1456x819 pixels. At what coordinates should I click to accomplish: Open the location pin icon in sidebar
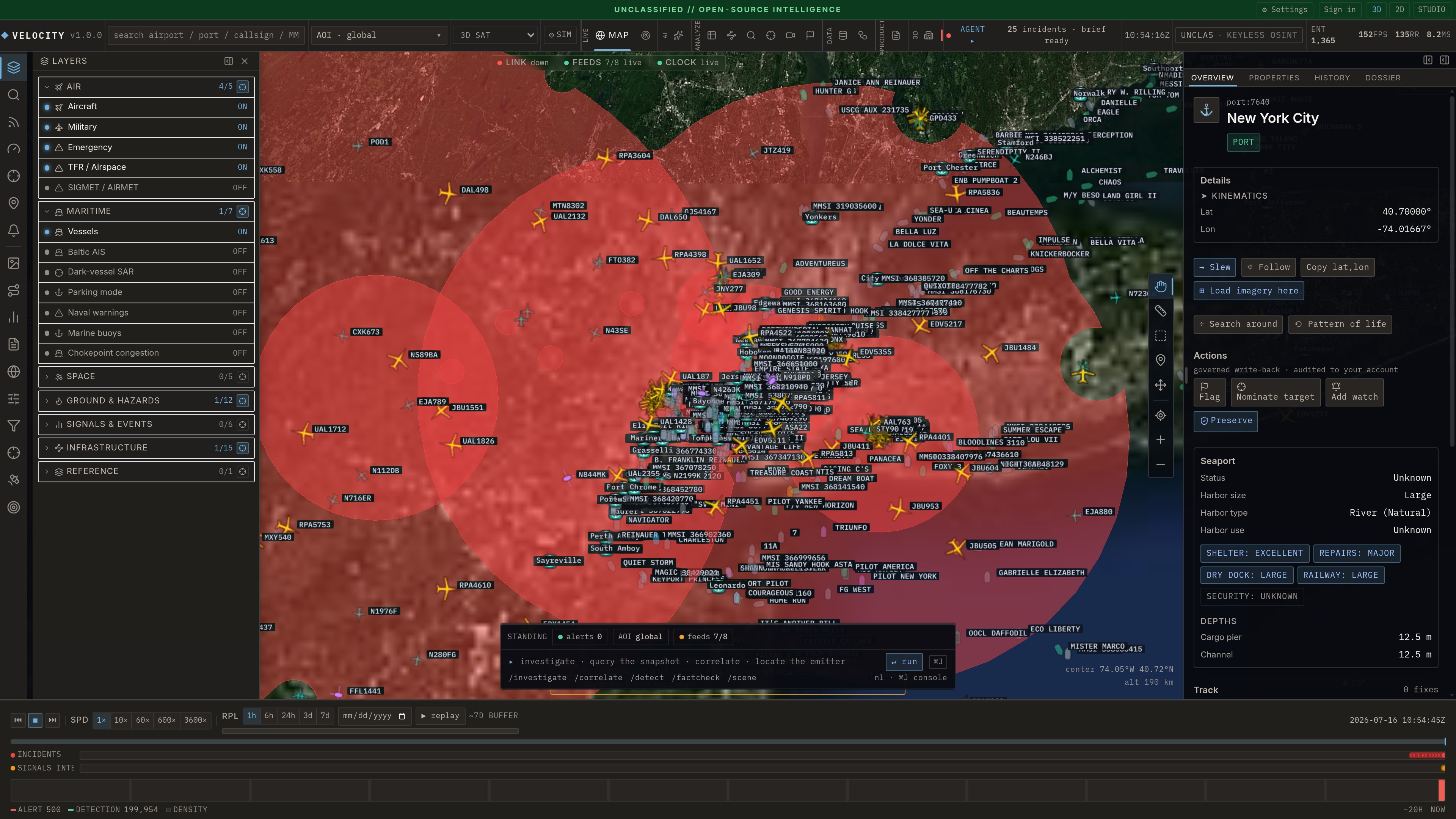(14, 203)
